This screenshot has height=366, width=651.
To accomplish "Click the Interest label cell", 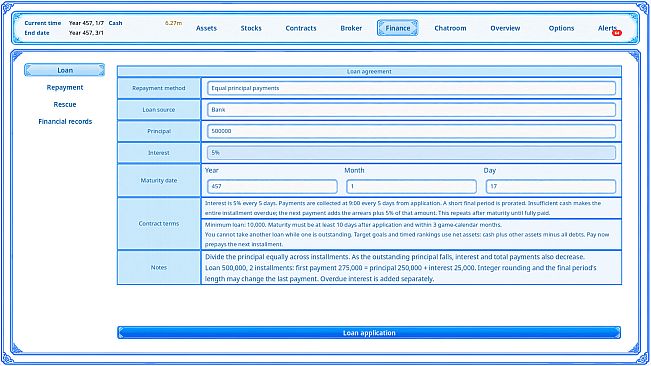I will pyautogui.click(x=159, y=153).
